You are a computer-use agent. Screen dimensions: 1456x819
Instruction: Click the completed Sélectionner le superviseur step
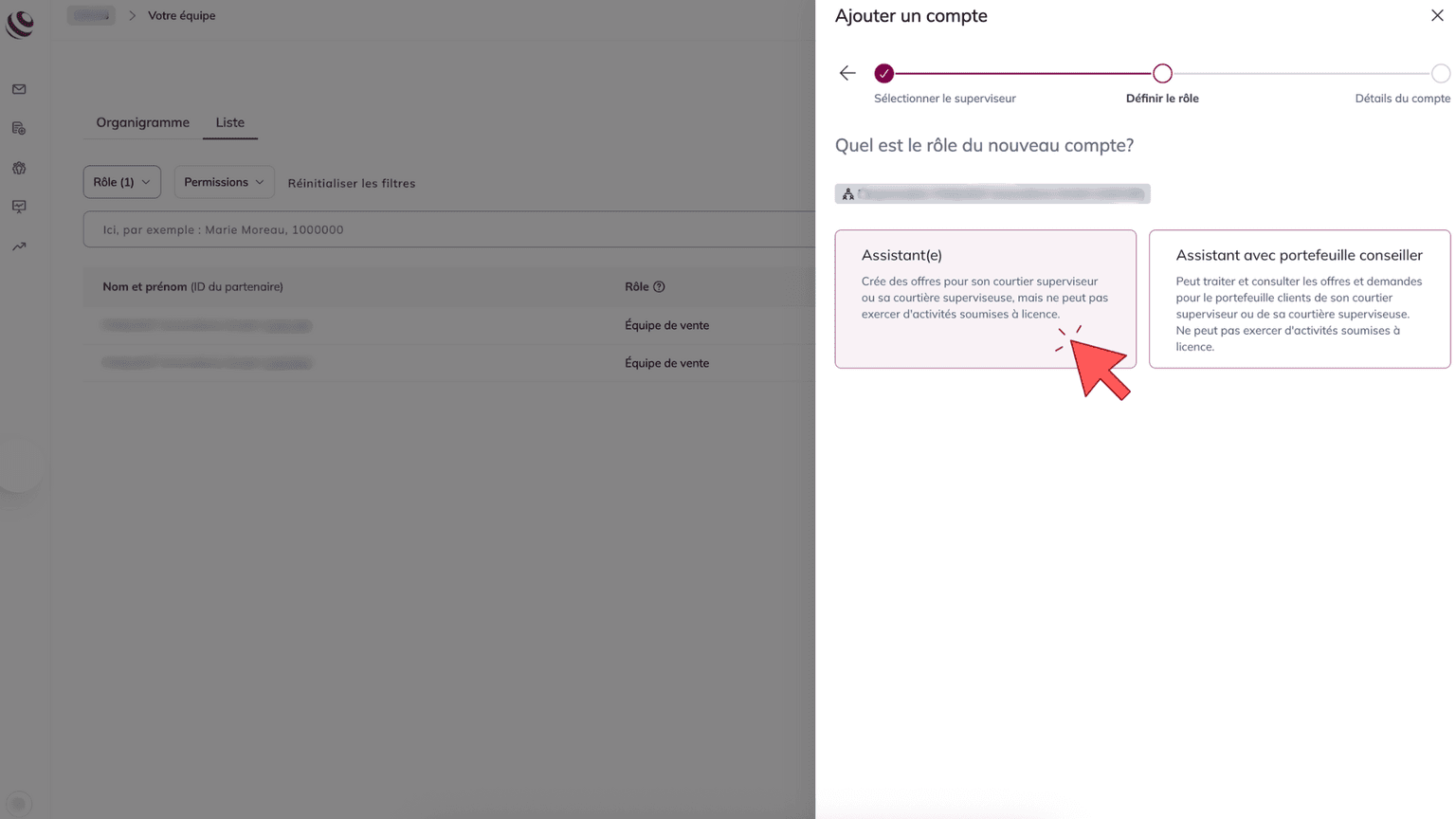click(883, 73)
